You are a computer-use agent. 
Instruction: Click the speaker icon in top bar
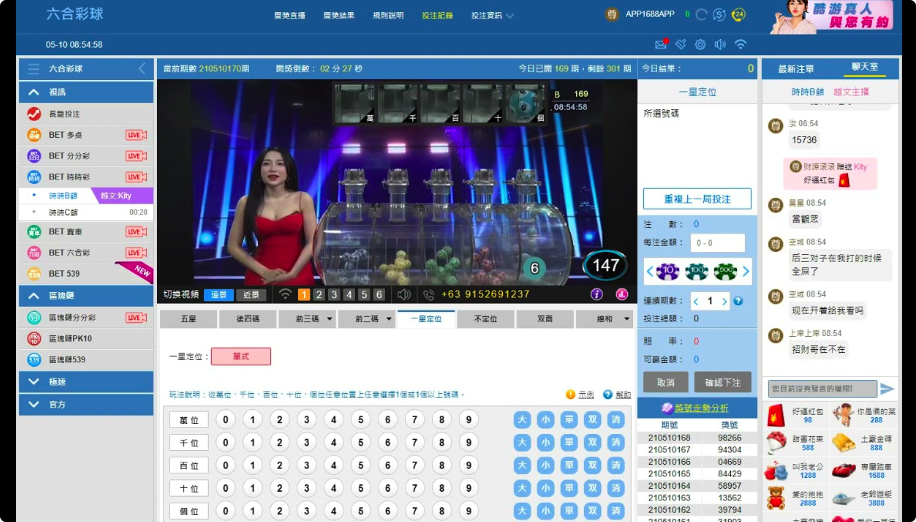click(x=720, y=45)
